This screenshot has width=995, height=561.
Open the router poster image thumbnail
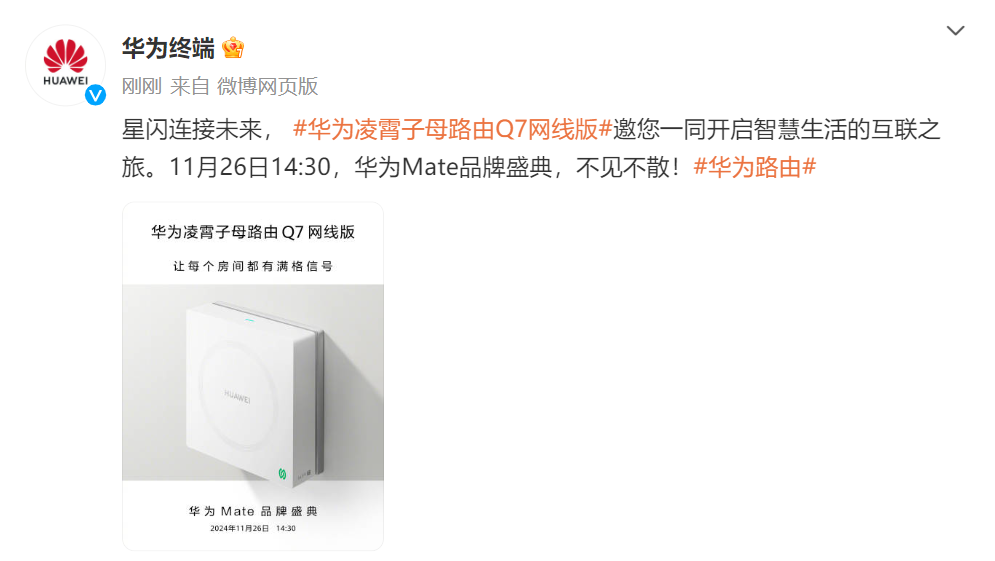point(253,376)
